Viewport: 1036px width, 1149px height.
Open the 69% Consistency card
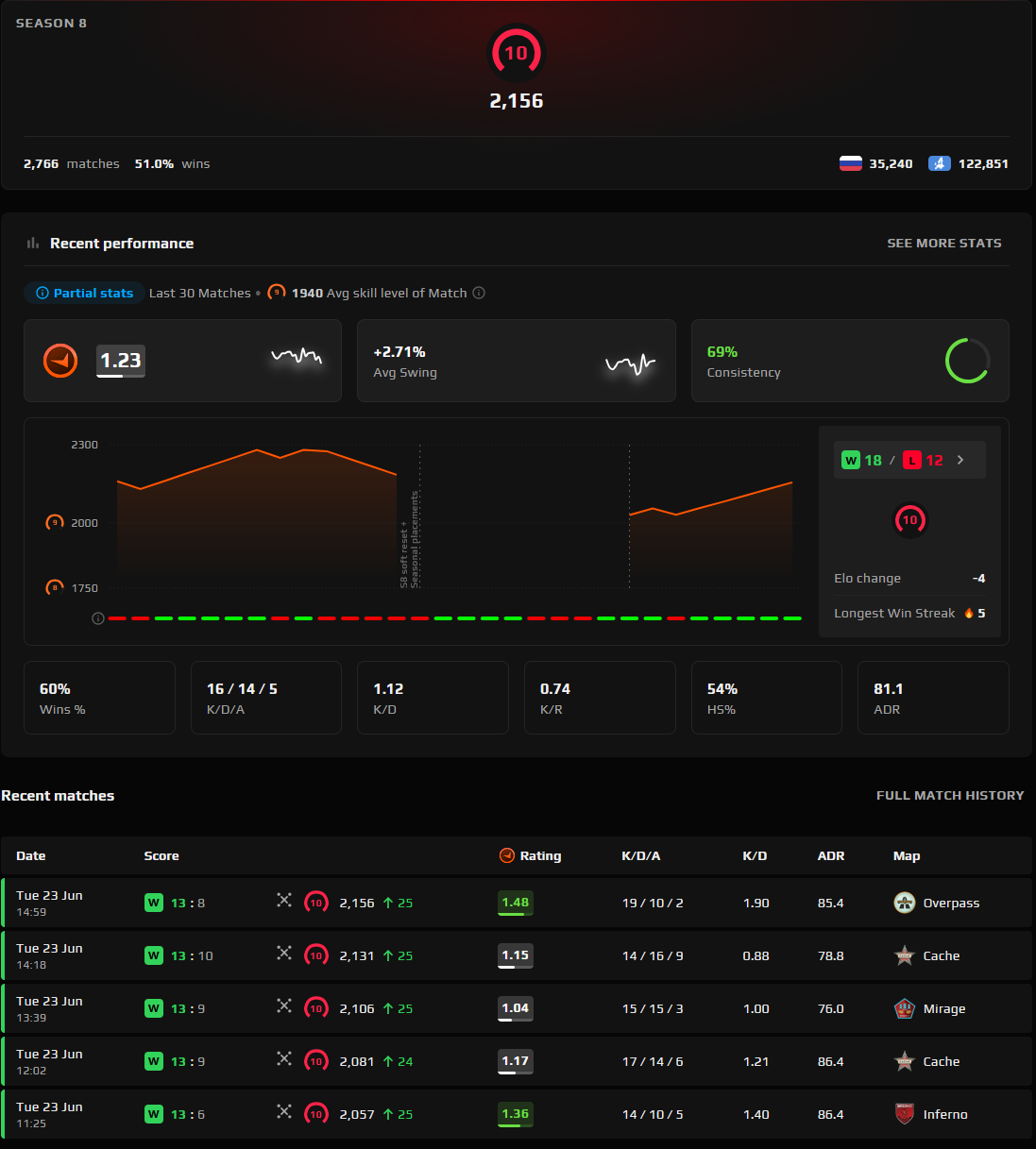850,361
